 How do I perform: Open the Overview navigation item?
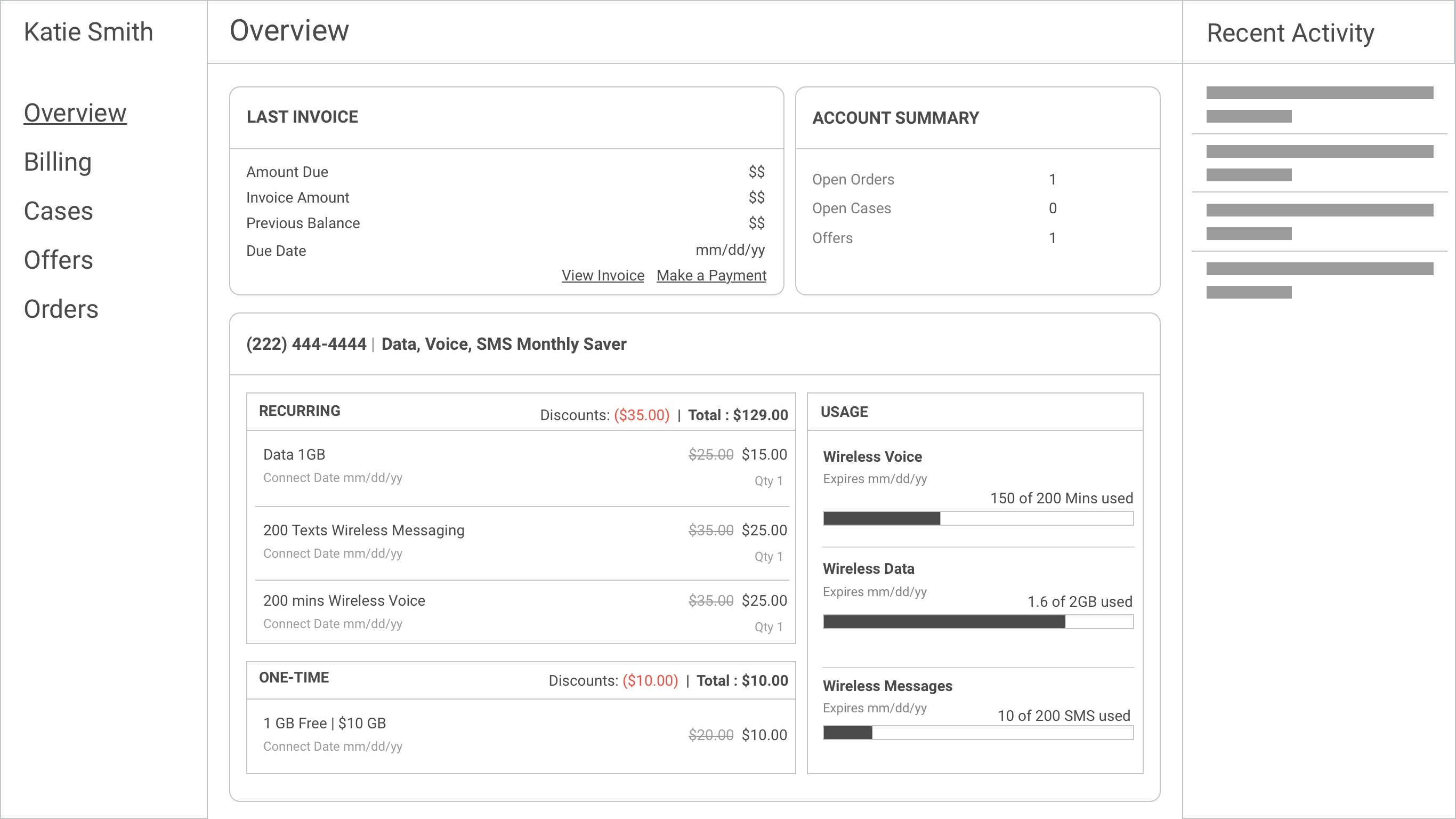pyautogui.click(x=75, y=113)
